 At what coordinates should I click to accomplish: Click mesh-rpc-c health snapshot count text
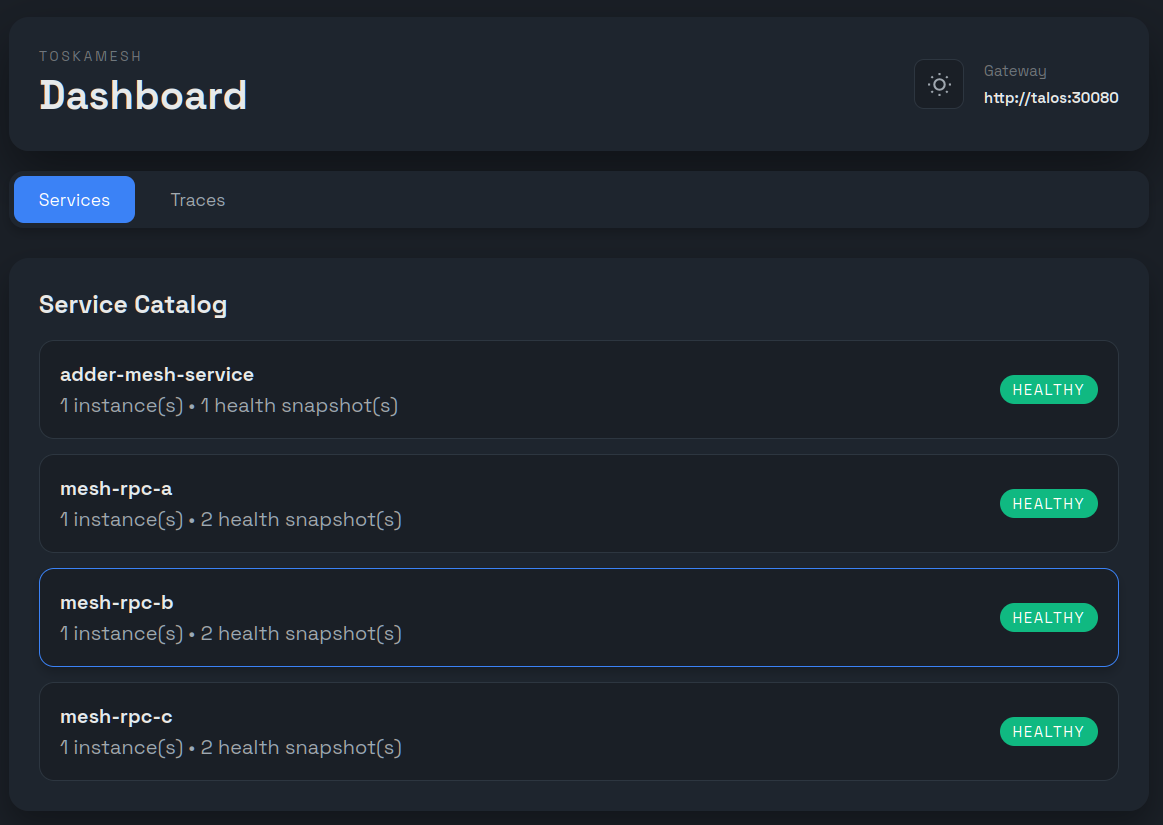pos(300,748)
